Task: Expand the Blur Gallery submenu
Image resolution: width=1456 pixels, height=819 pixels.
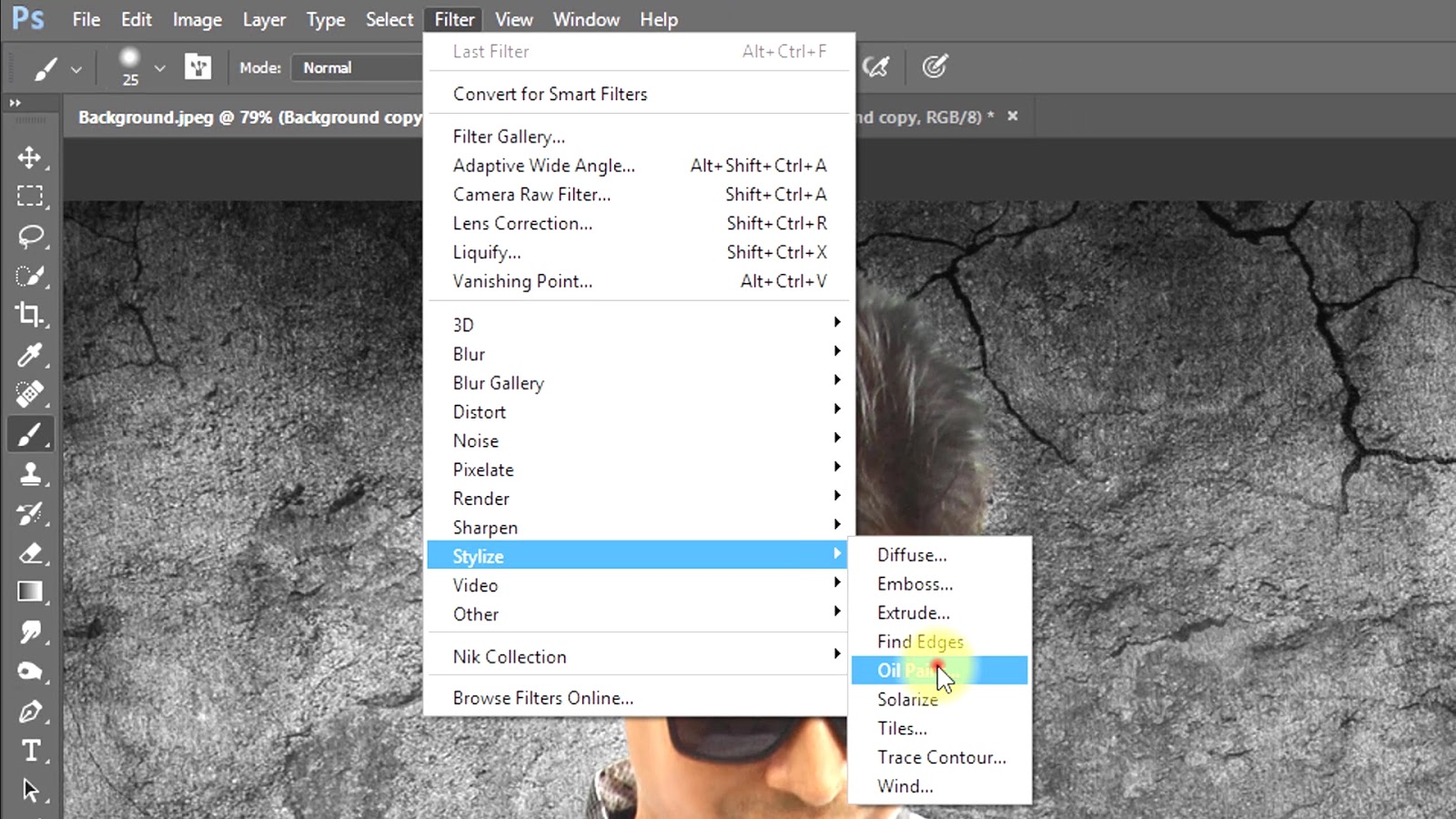Action: coord(639,383)
